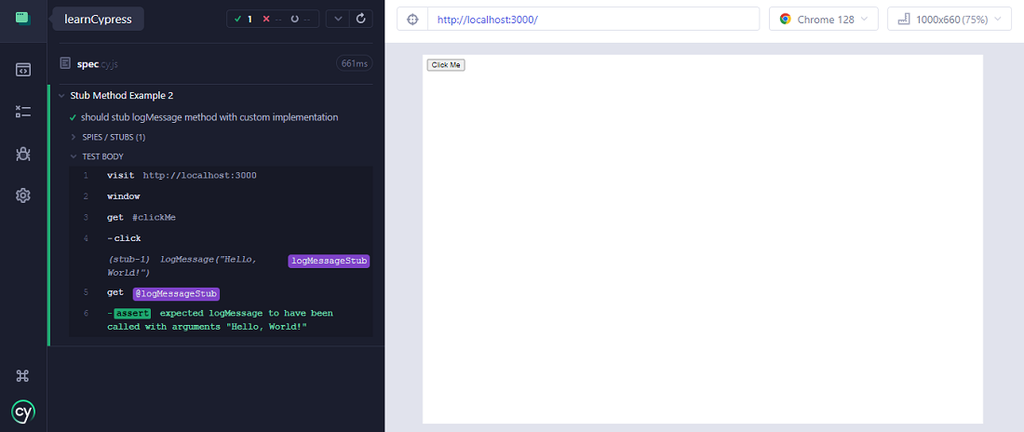Screen dimensions: 1024x432
Task: Click the Click Me button in the preview
Action: click(445, 65)
